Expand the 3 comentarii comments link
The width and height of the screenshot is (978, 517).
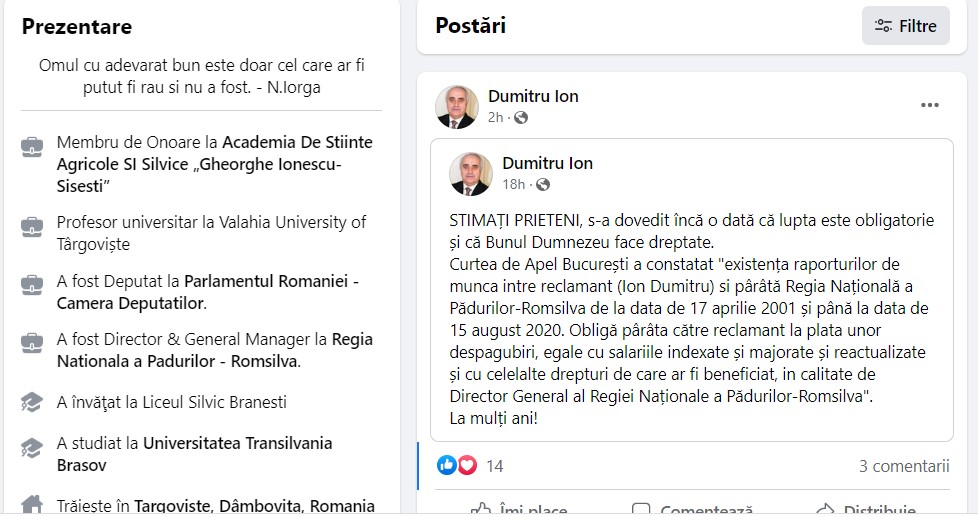(x=903, y=466)
